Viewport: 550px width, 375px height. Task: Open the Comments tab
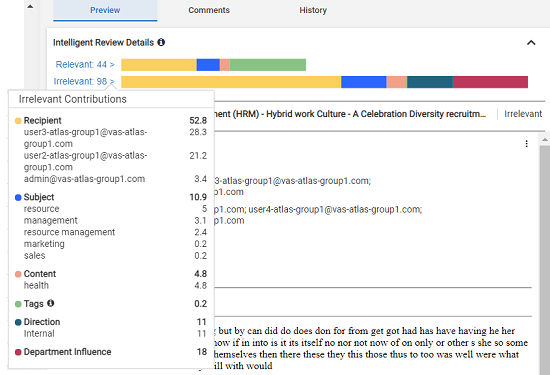[209, 10]
